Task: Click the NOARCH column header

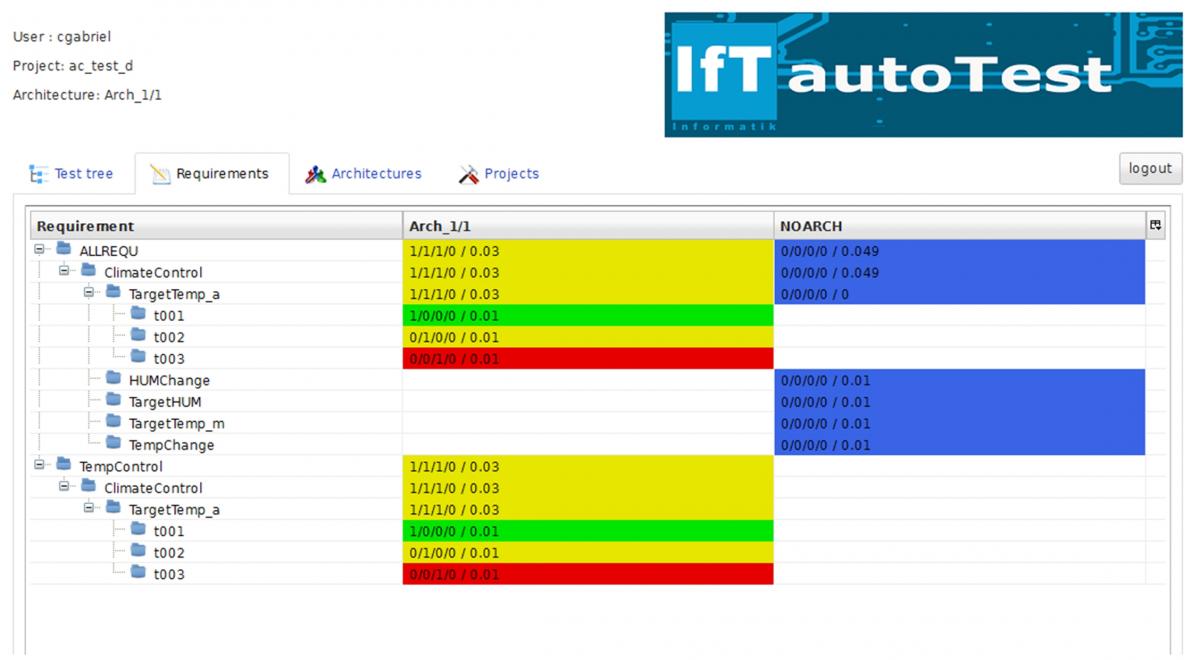Action: pos(810,227)
